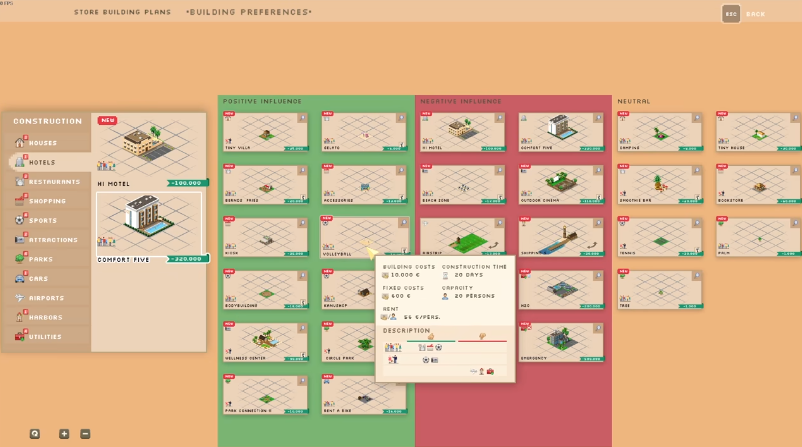Click the plus zoom button
Screen dimensions: 802x447
click(64, 434)
